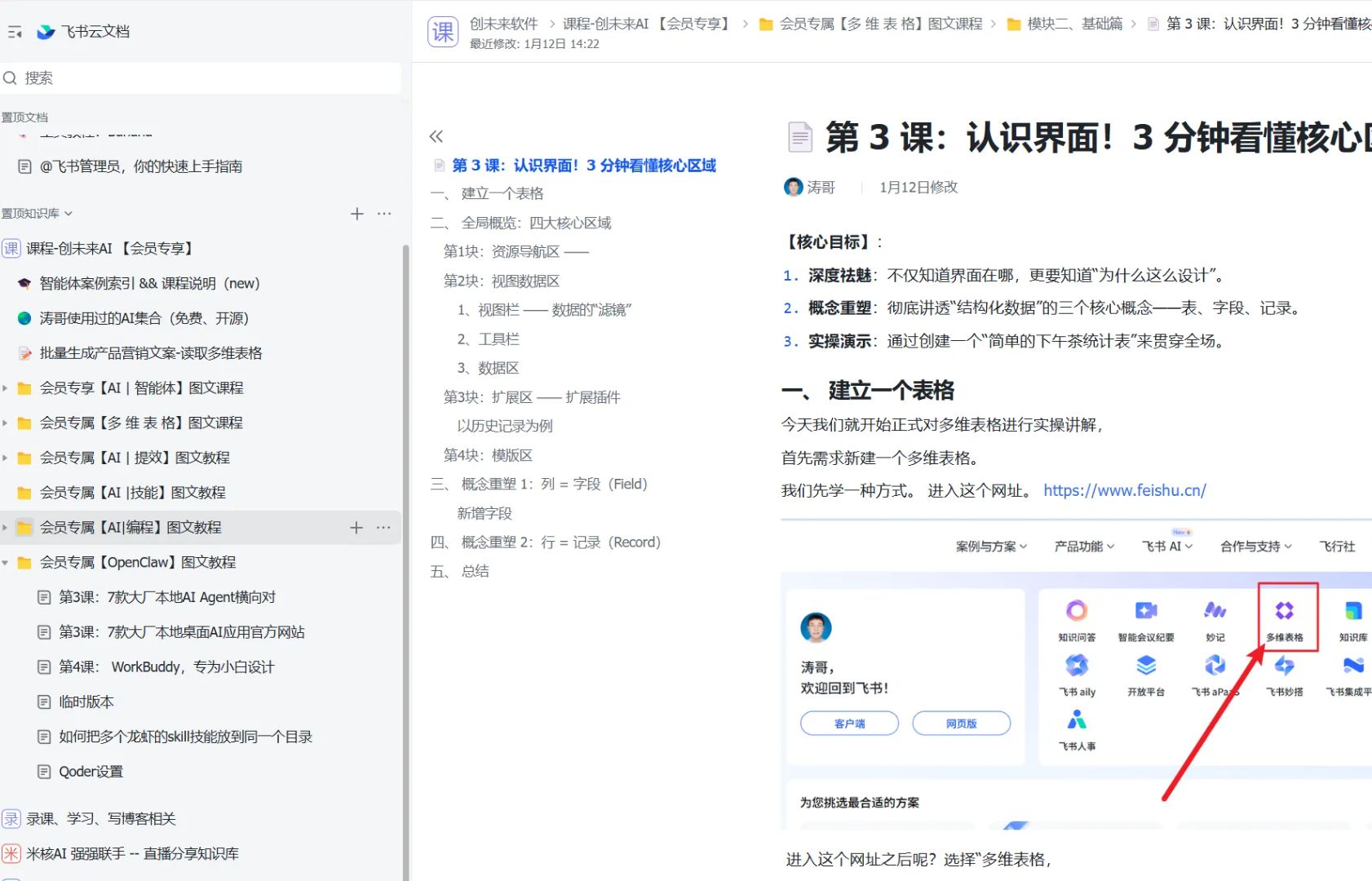Add a new pinned knowledge base item
Image resolution: width=1372 pixels, height=881 pixels.
coord(356,214)
